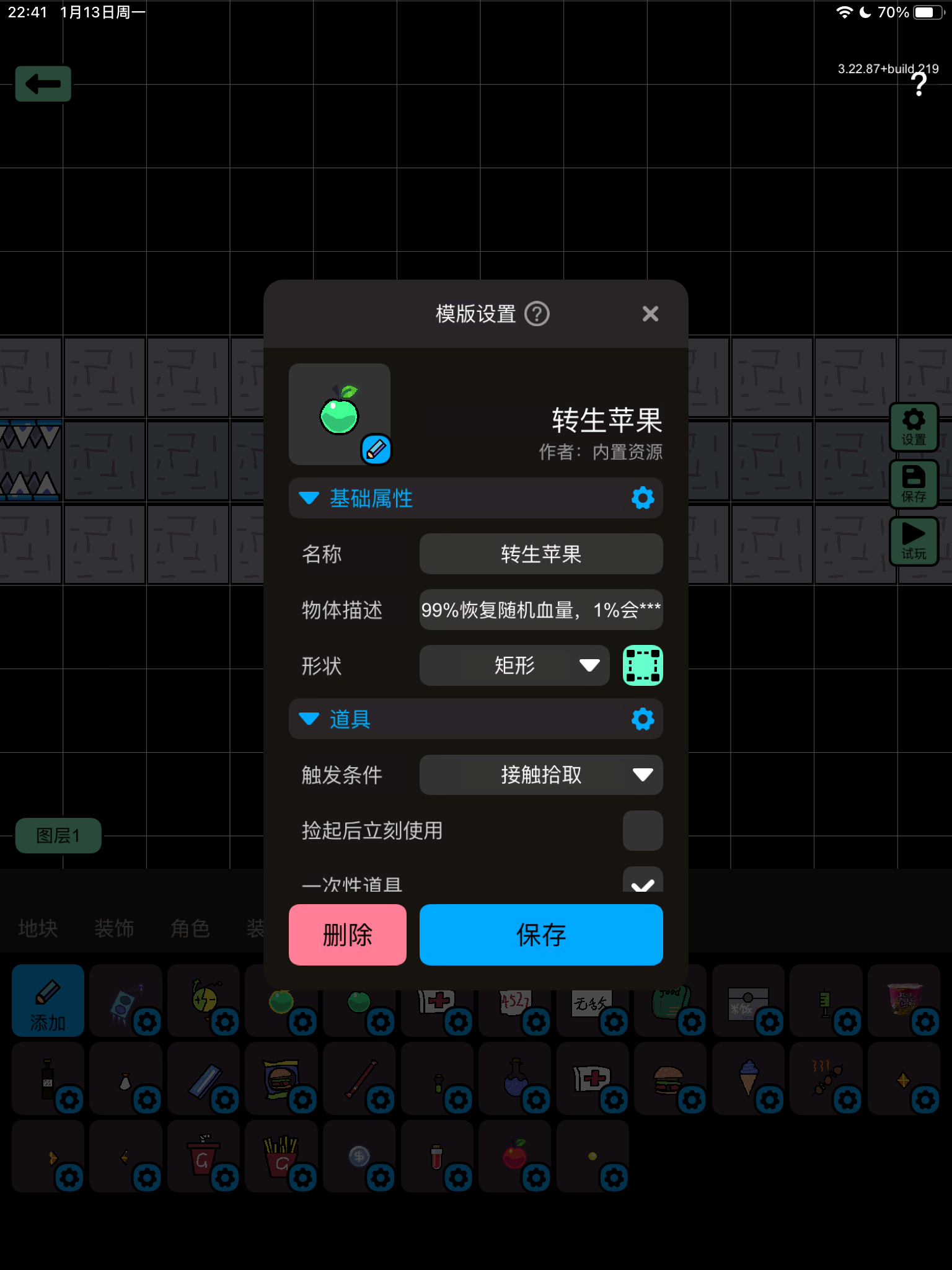
Task: Collapse the 基础属性 section
Action: tap(309, 498)
